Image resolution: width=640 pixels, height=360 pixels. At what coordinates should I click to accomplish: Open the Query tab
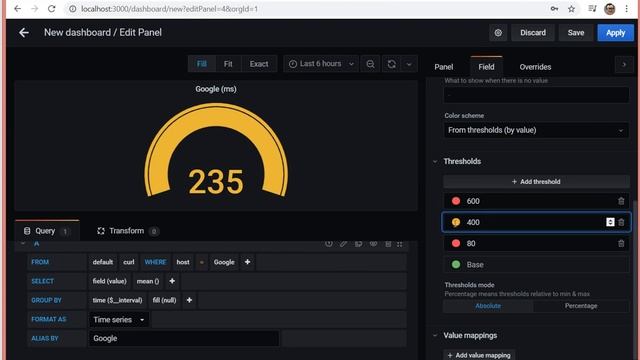pyautogui.click(x=47, y=231)
